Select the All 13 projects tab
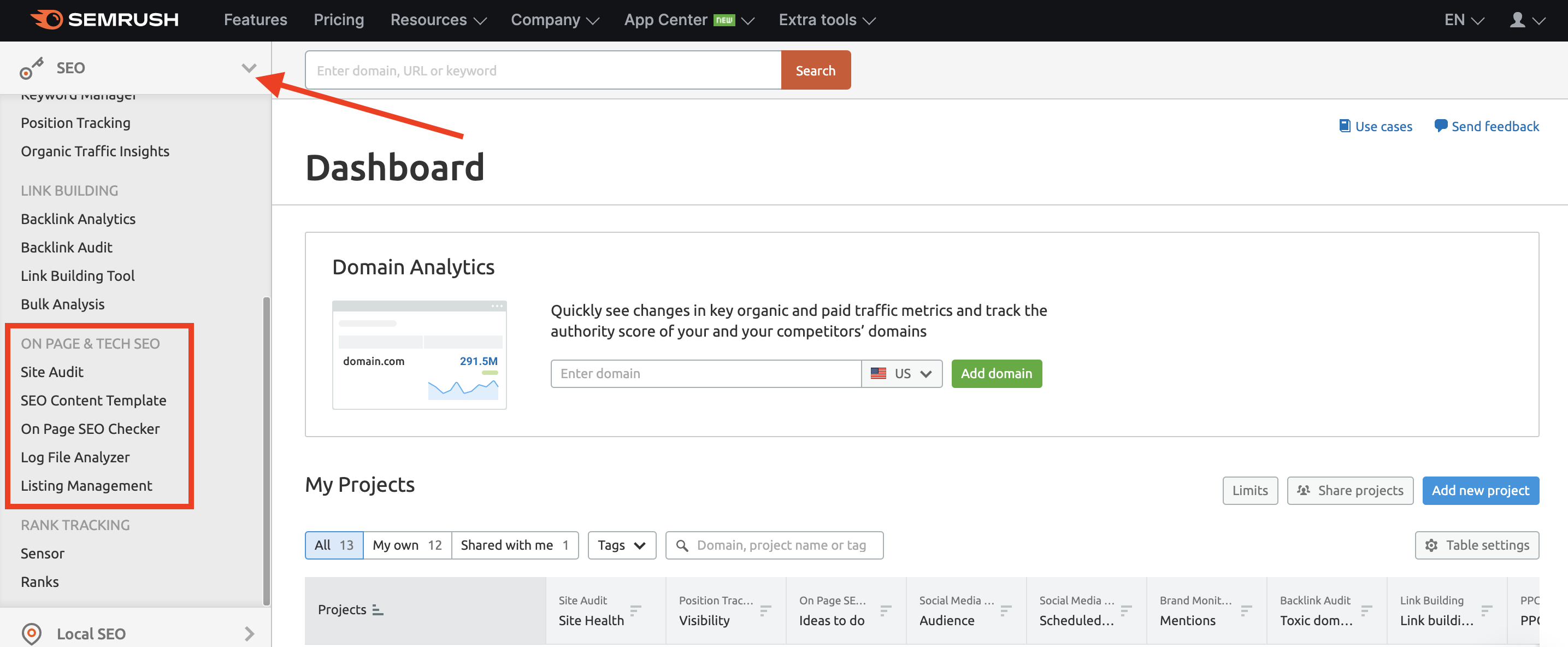 click(334, 545)
